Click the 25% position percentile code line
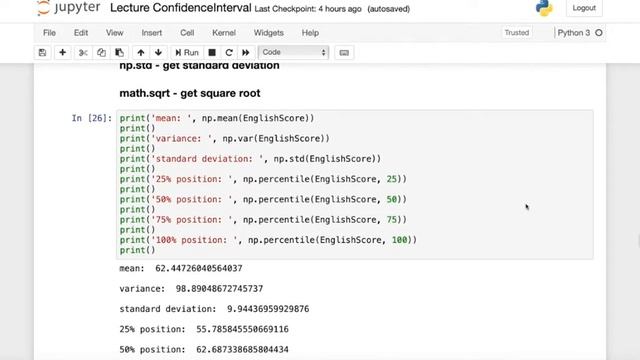The width and height of the screenshot is (640, 360). [263, 179]
